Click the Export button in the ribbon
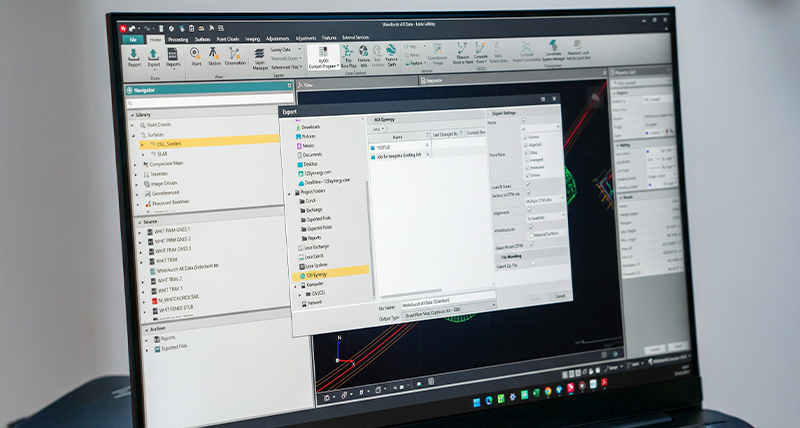Image resolution: width=800 pixels, height=428 pixels. coord(153,57)
